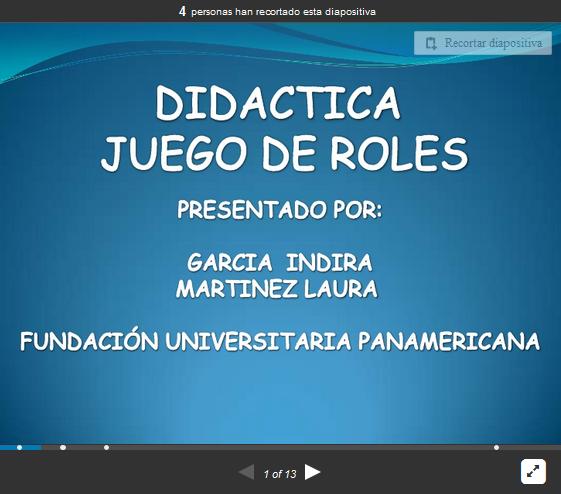This screenshot has height=494, width=561.
Task: Click the 'DIDACTICA' title text
Action: coord(278,103)
